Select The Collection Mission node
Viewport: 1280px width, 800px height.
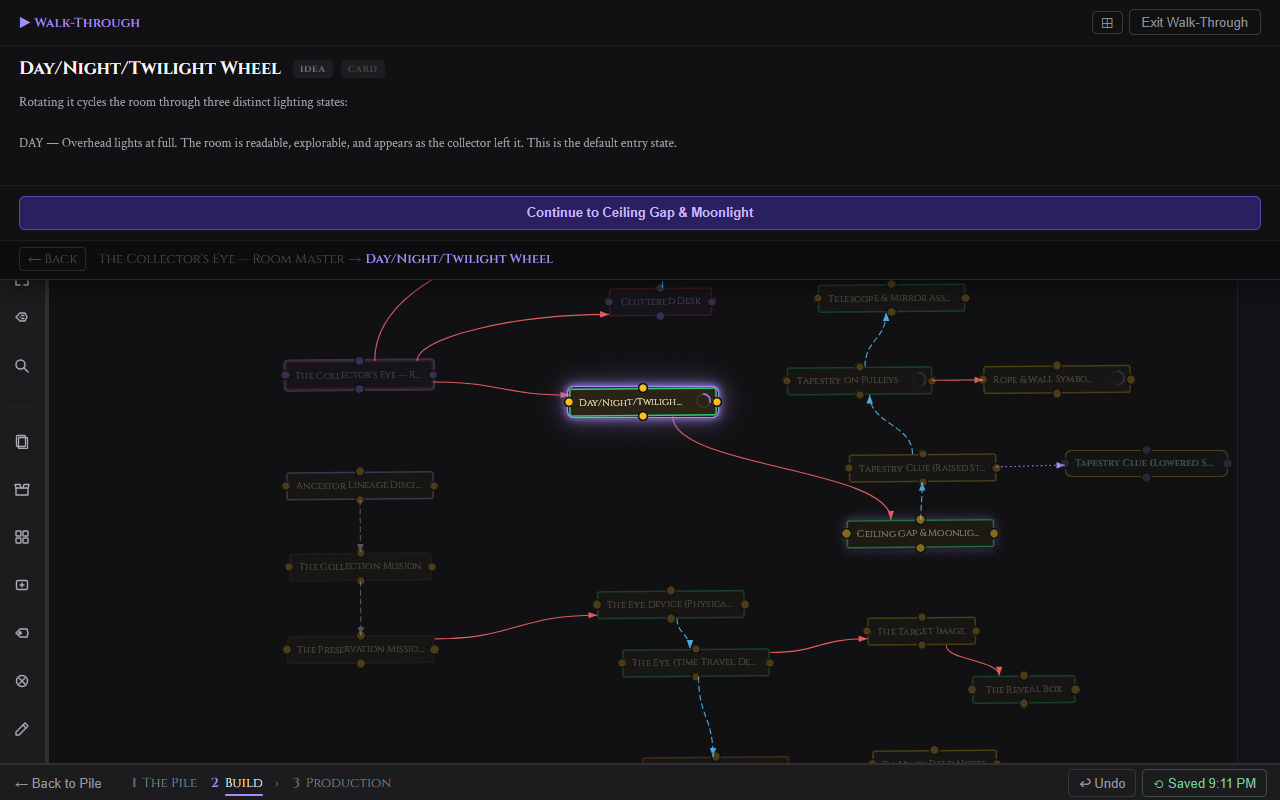[360, 566]
